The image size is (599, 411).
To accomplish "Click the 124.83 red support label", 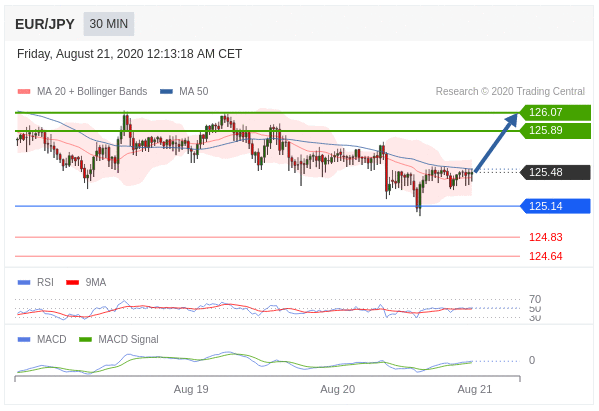I will (x=546, y=237).
